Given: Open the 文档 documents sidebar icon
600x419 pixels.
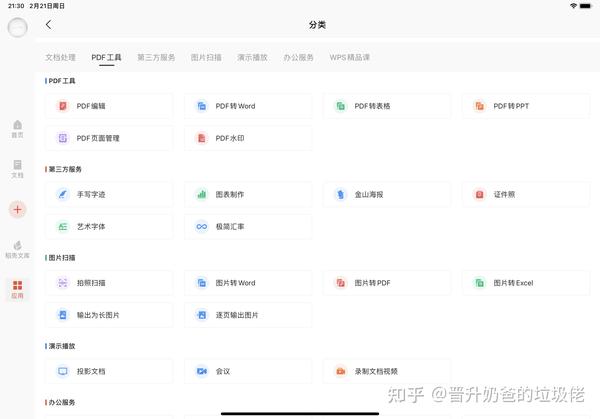Looking at the screenshot, I should (x=17, y=169).
